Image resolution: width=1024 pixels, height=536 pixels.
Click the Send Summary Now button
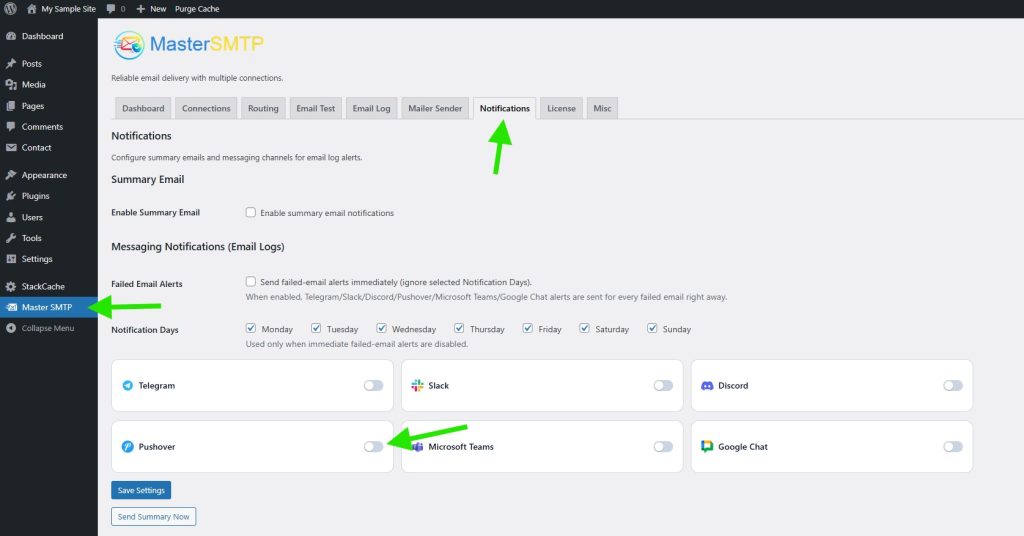[153, 516]
